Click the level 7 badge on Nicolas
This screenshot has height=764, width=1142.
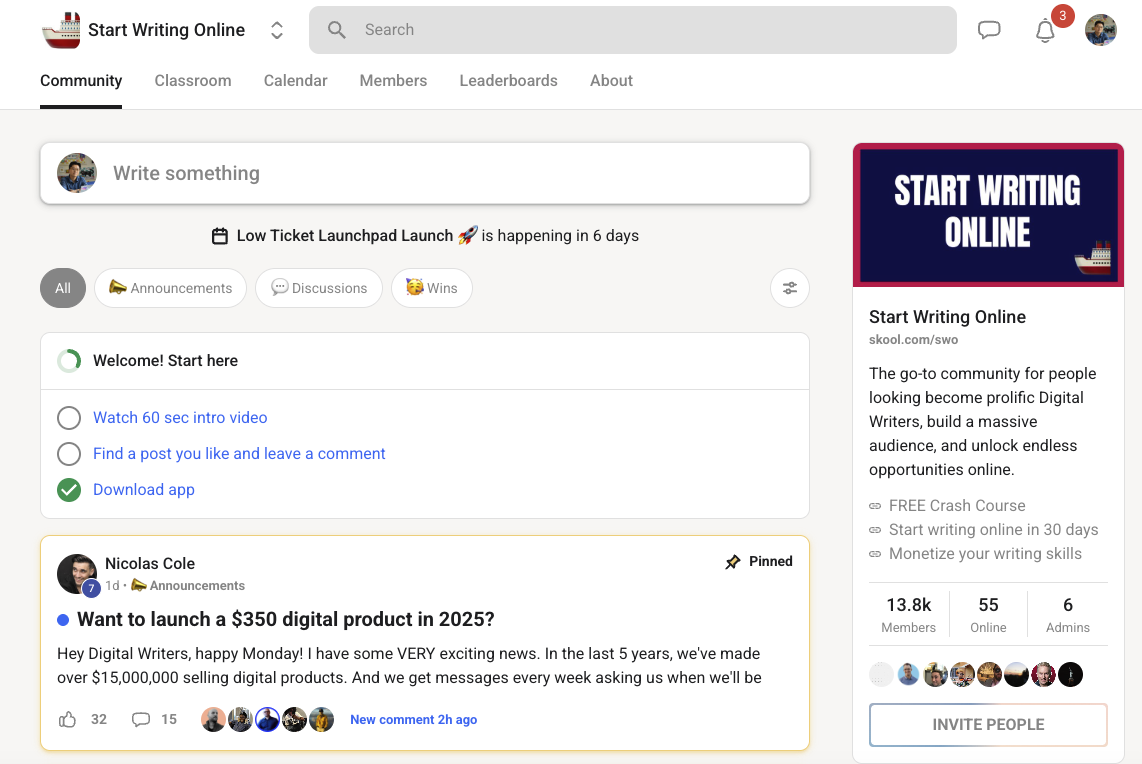tap(91, 588)
